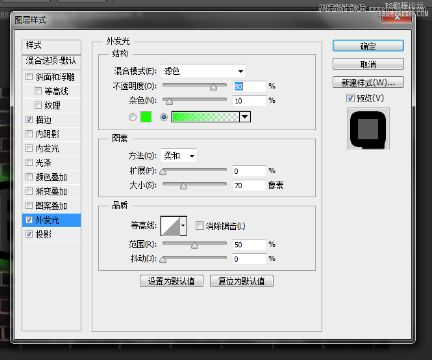Click the 扩展 spread value field
The image size is (439, 363).
coord(249,171)
